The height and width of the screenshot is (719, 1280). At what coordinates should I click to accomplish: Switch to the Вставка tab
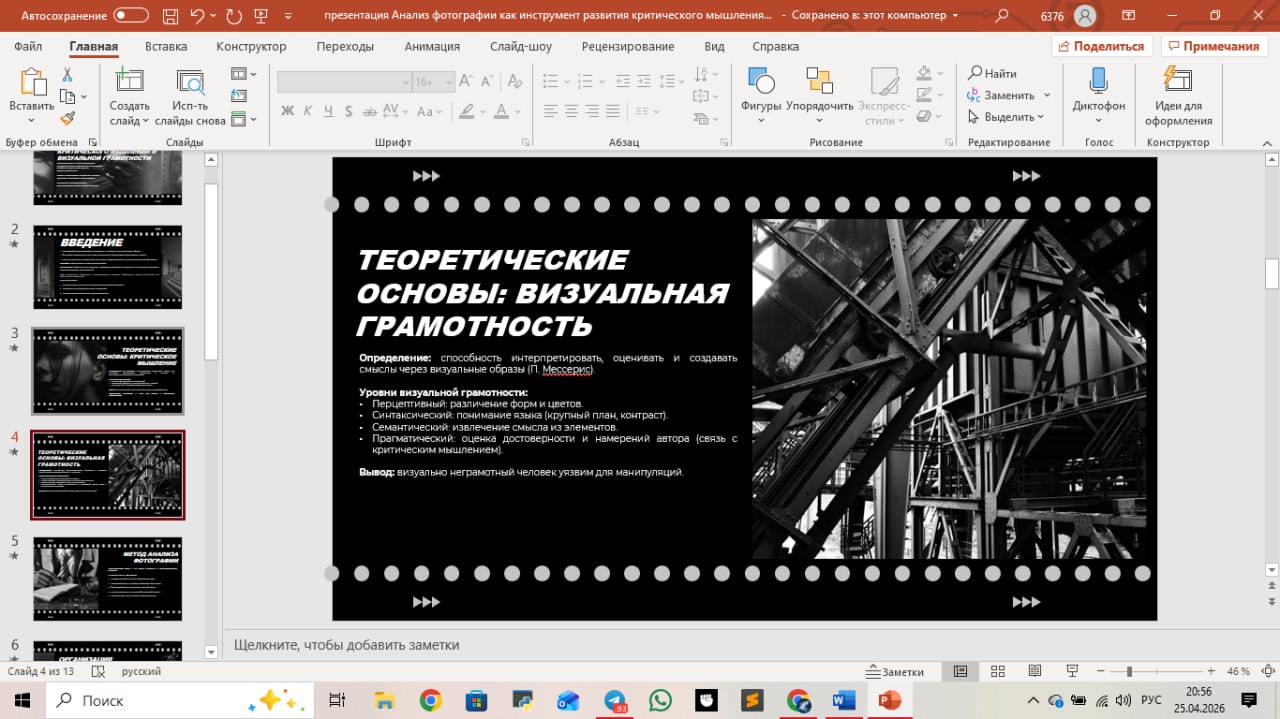(x=166, y=46)
